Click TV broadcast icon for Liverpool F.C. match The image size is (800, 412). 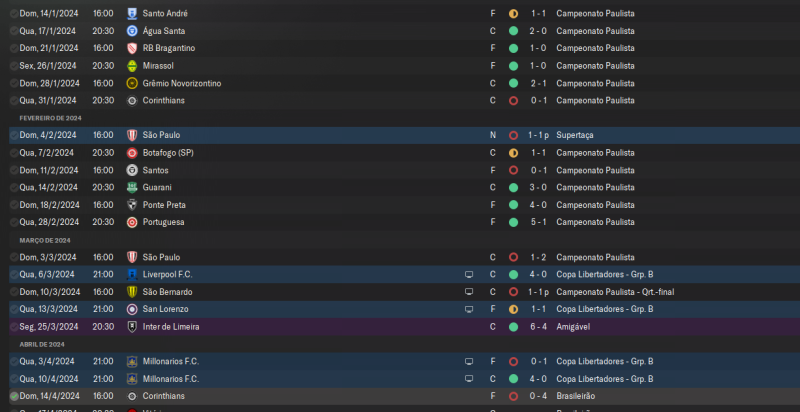pos(468,274)
